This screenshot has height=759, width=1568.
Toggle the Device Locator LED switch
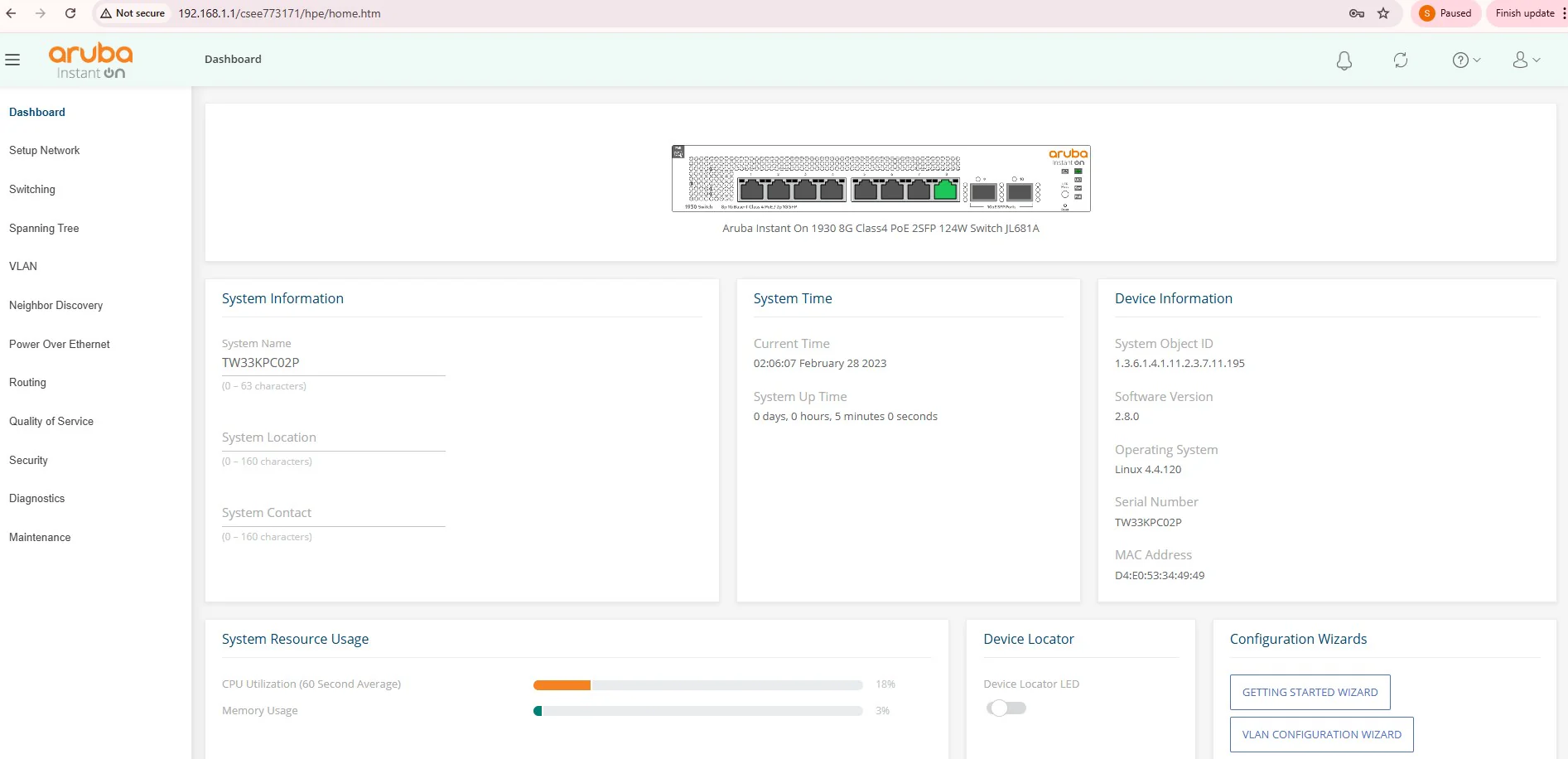pyautogui.click(x=1006, y=708)
